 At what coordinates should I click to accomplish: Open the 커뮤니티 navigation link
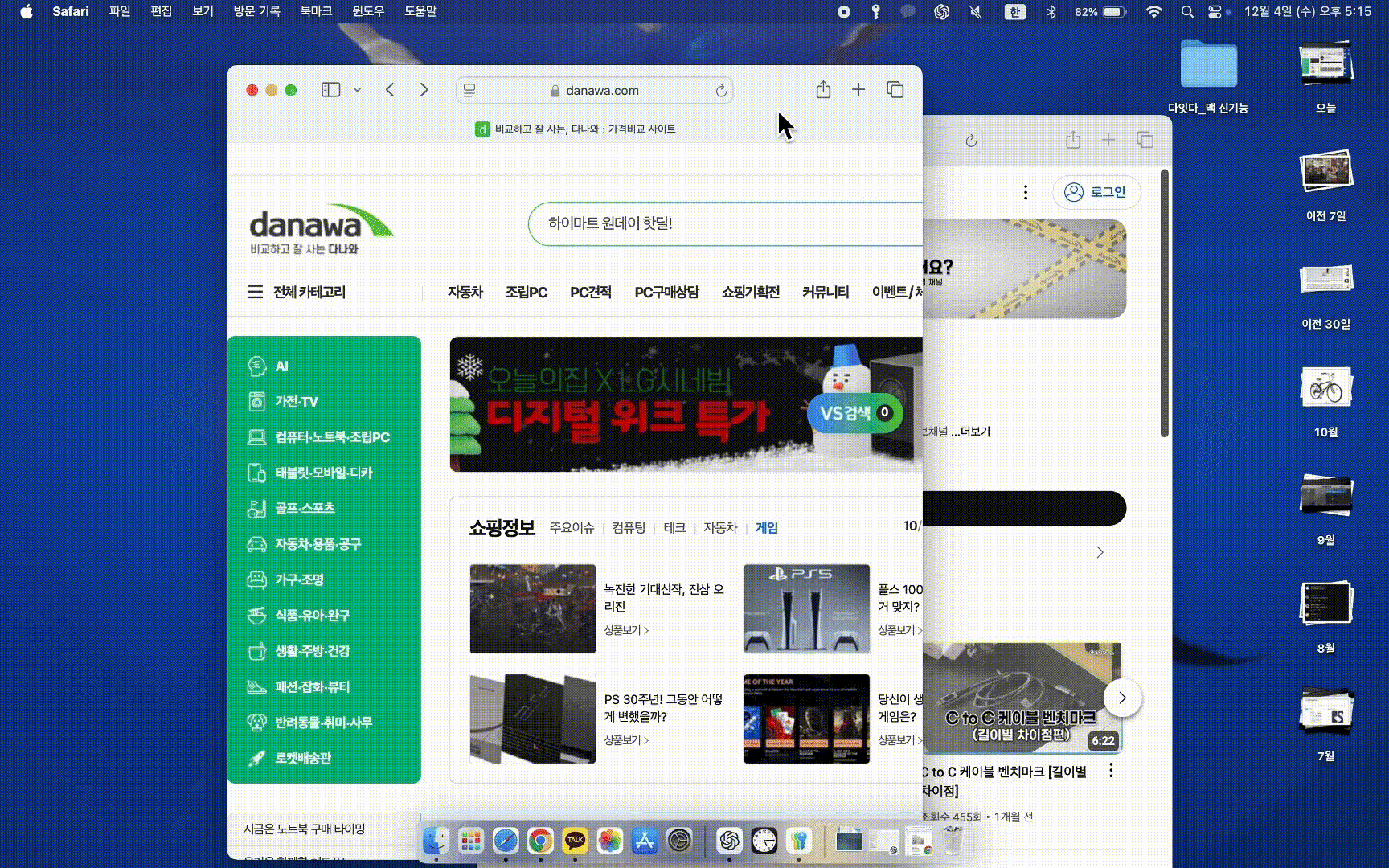pyautogui.click(x=826, y=292)
